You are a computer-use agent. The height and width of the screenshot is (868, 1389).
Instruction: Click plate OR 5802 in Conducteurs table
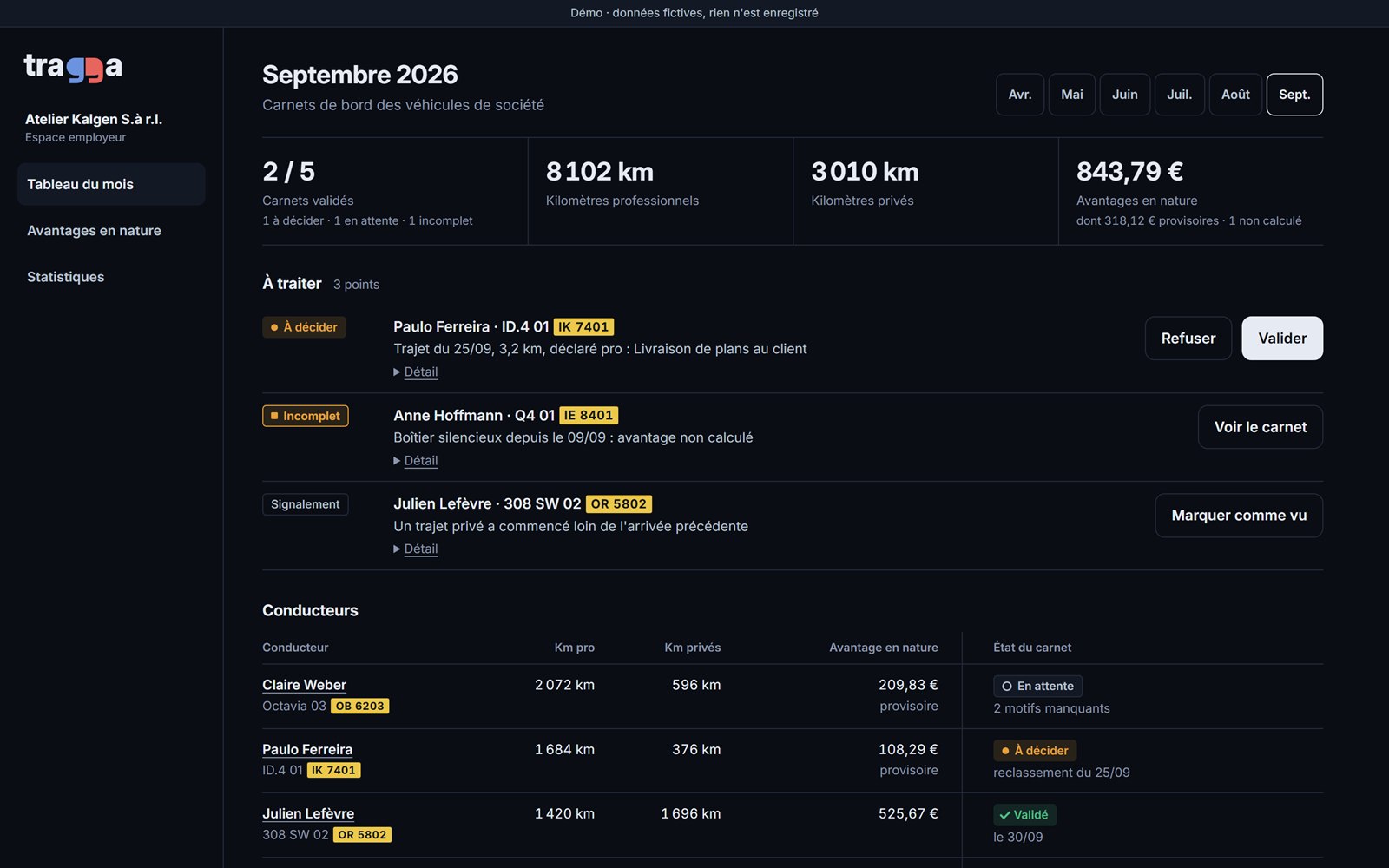(363, 834)
